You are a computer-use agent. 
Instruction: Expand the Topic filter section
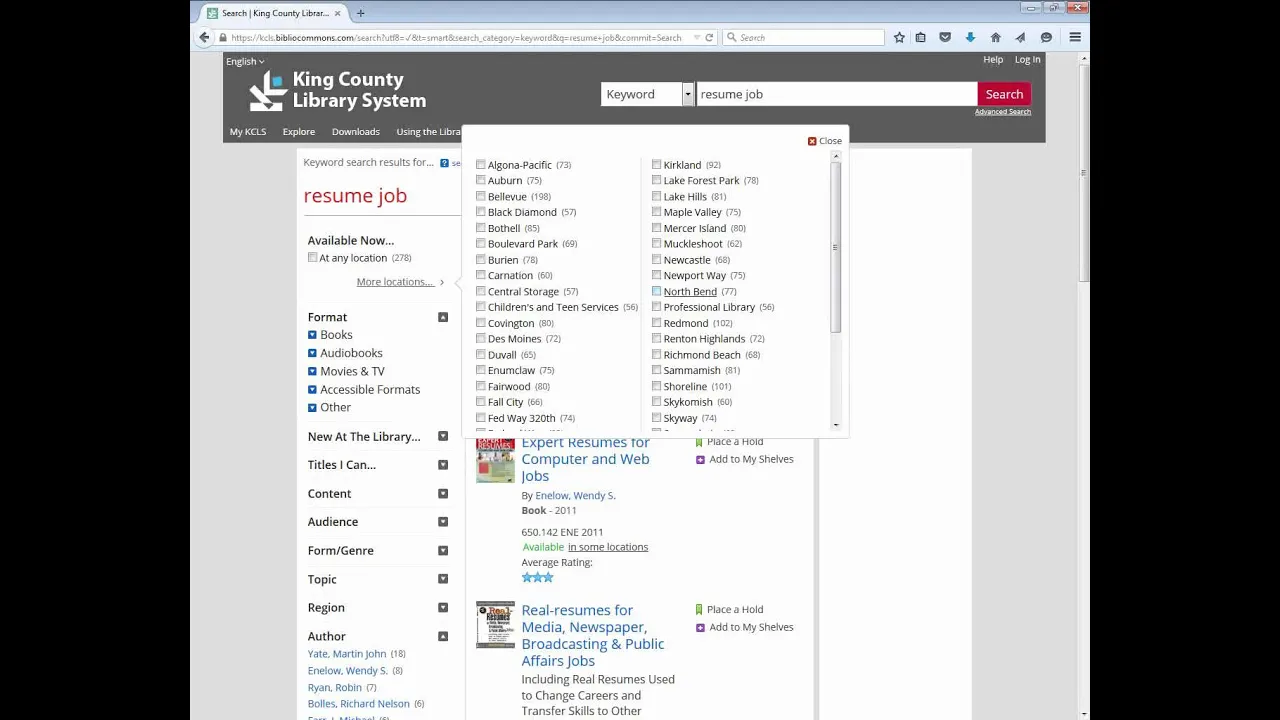click(x=443, y=579)
